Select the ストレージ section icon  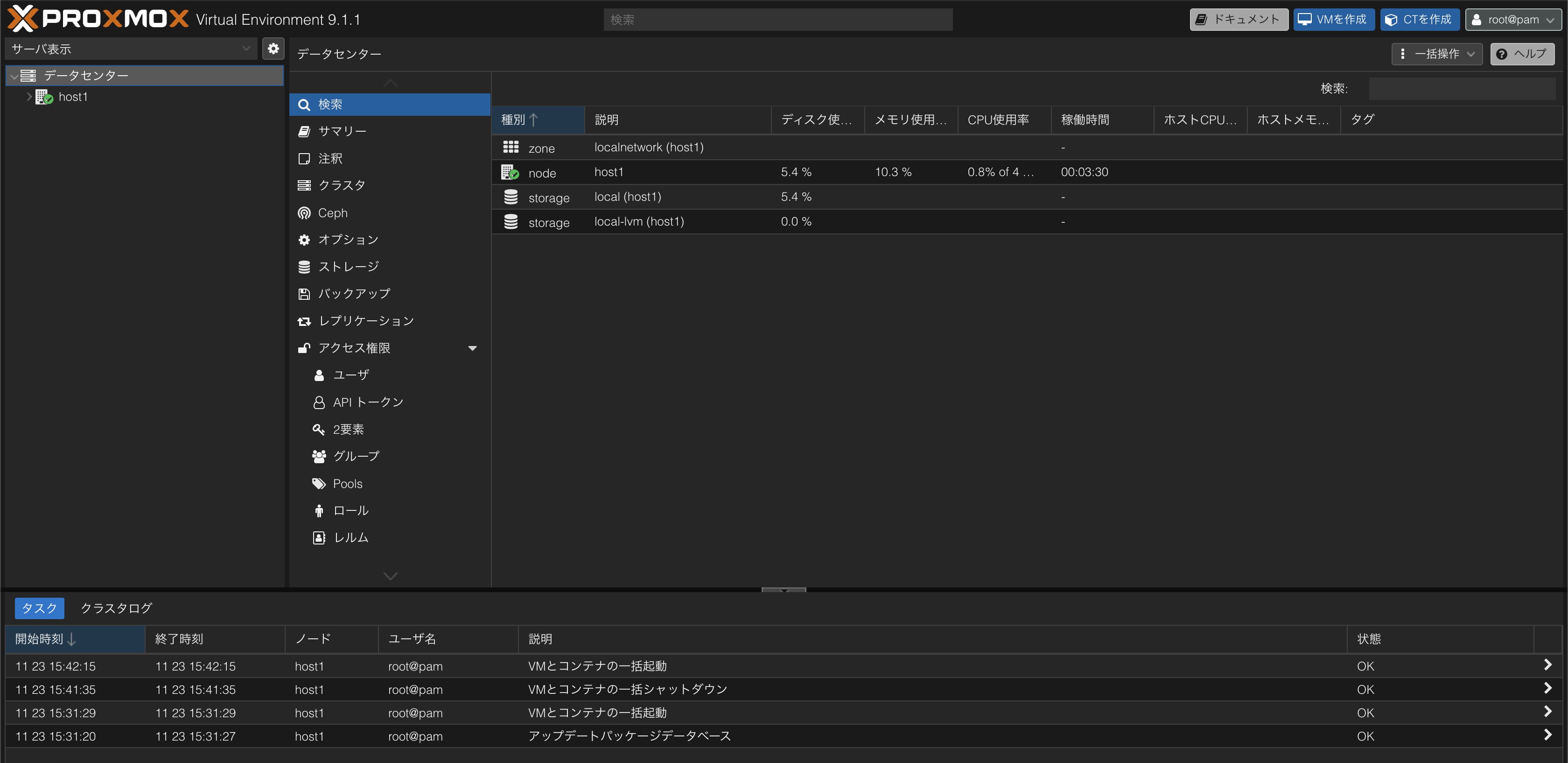pyautogui.click(x=304, y=266)
